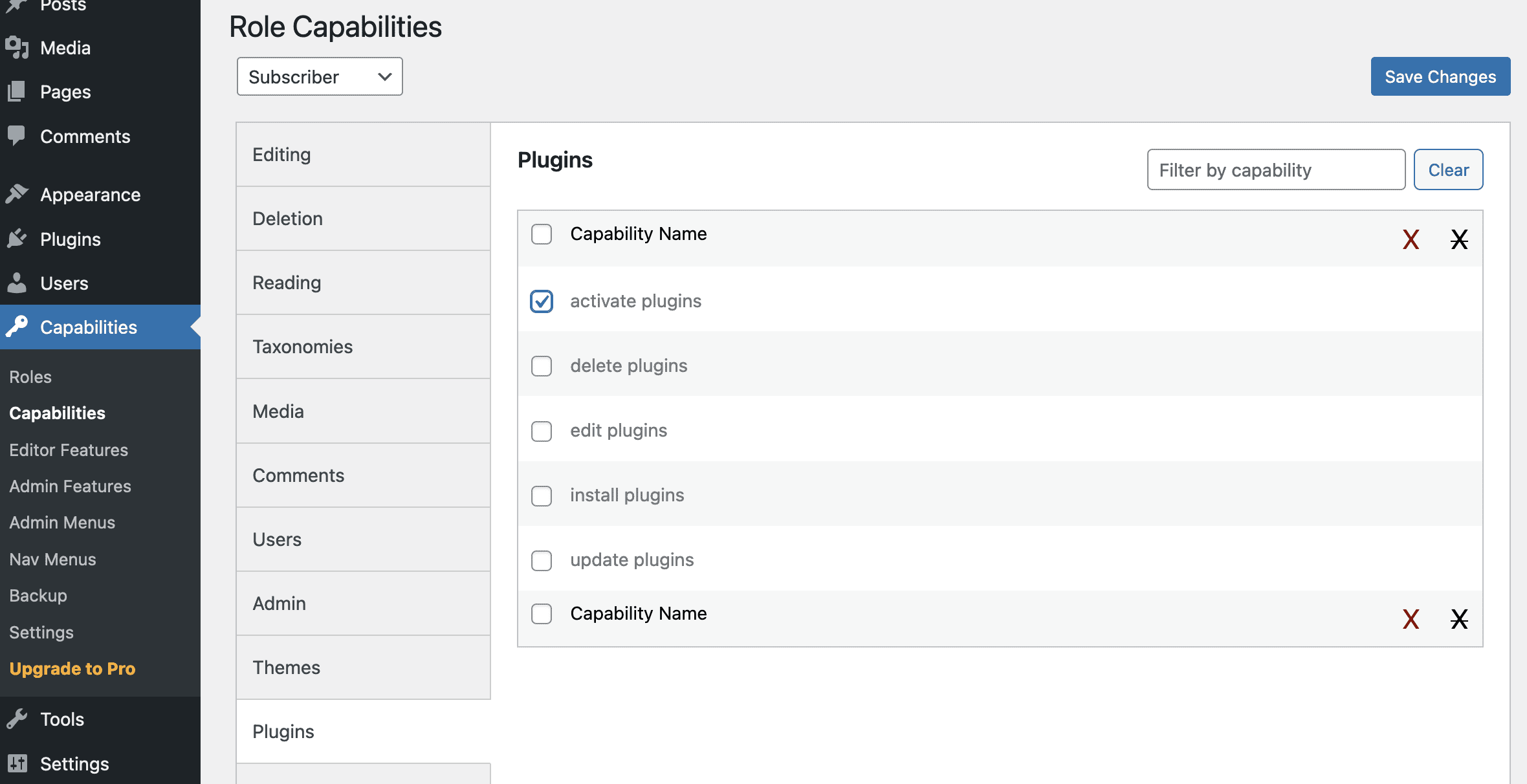Click the Appearance paintbrush icon
1527x784 pixels.
coord(17,194)
